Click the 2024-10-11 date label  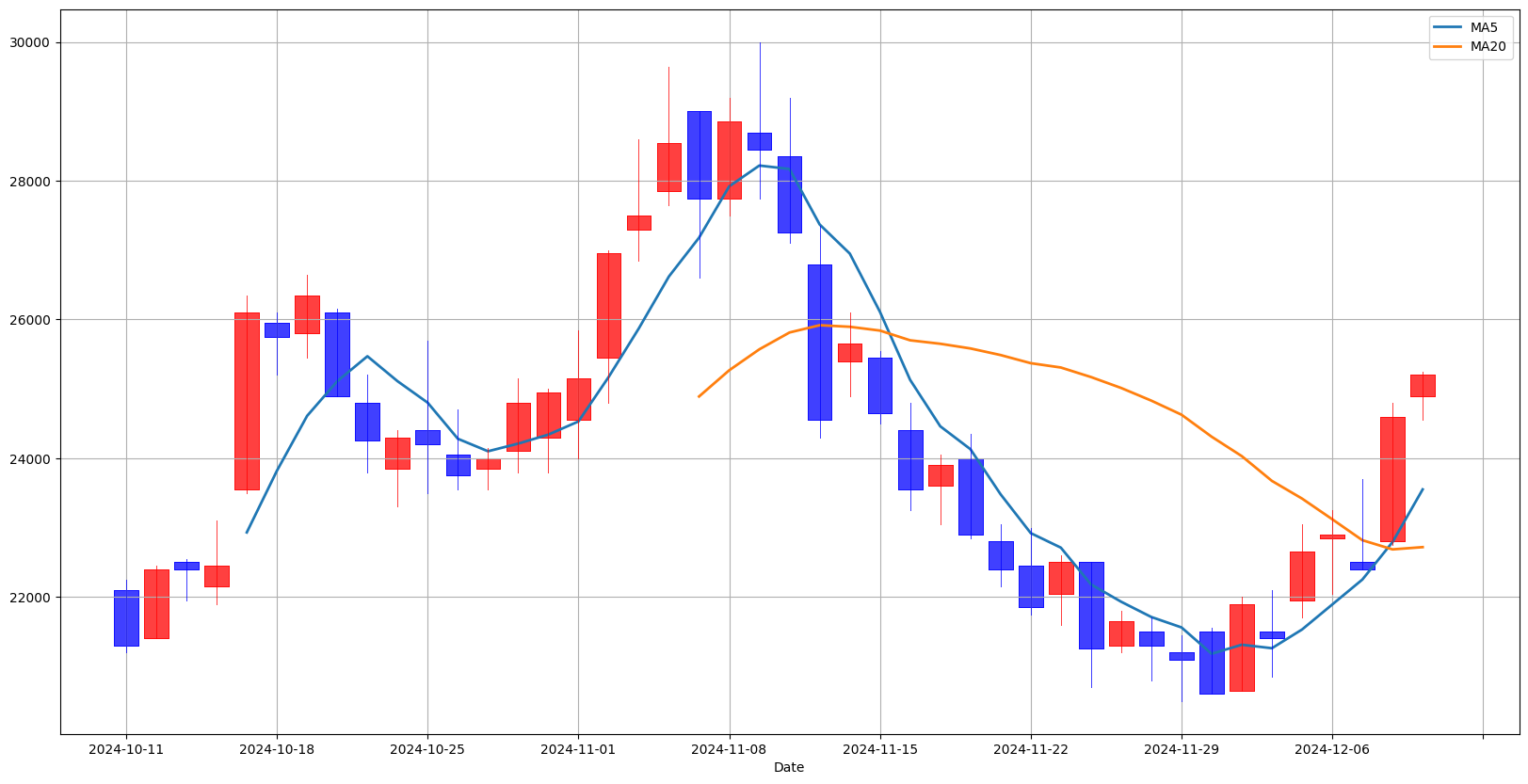pos(126,749)
